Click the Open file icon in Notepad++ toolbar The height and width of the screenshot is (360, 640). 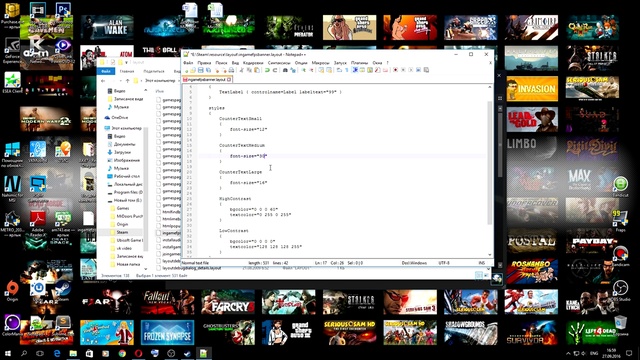(x=193, y=70)
